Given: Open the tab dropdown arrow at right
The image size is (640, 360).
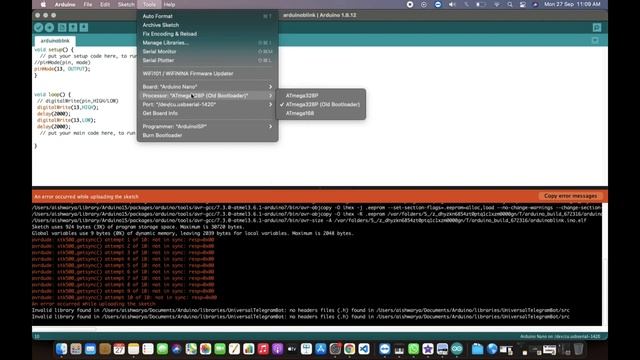Looking at the screenshot, I should coord(595,40).
